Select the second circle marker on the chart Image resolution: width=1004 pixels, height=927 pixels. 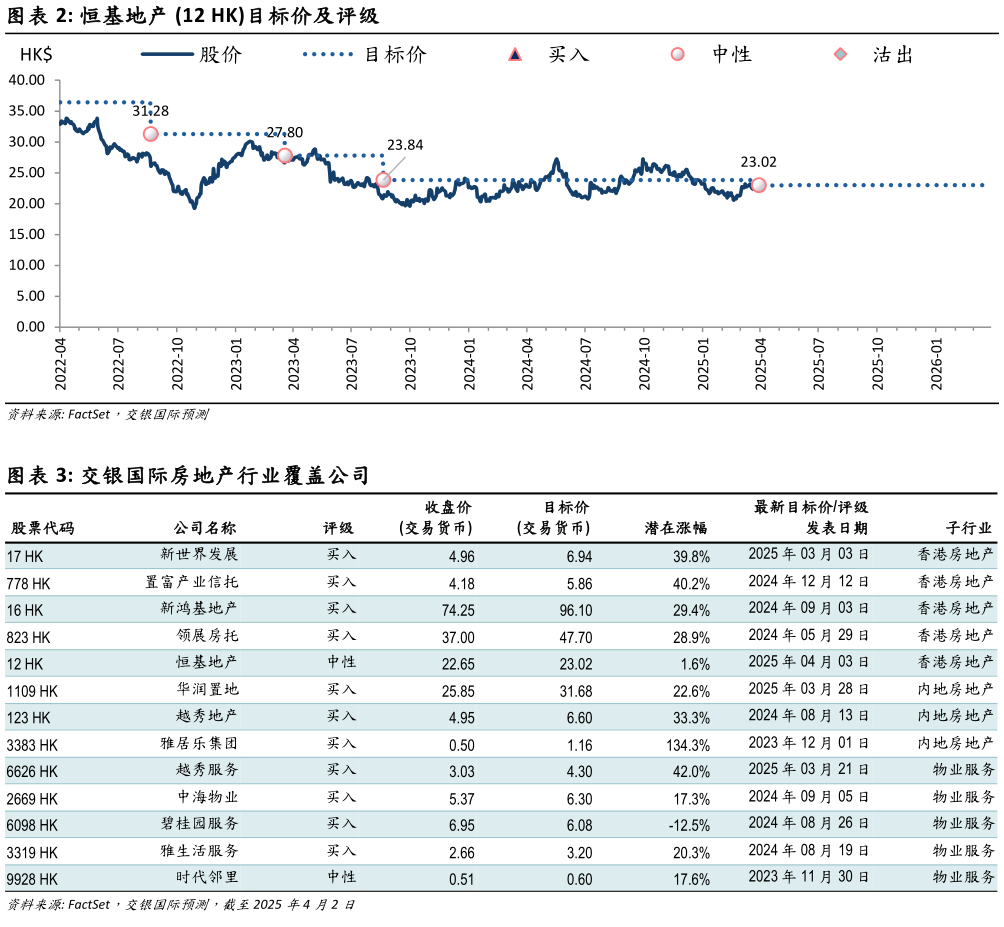[x=284, y=155]
